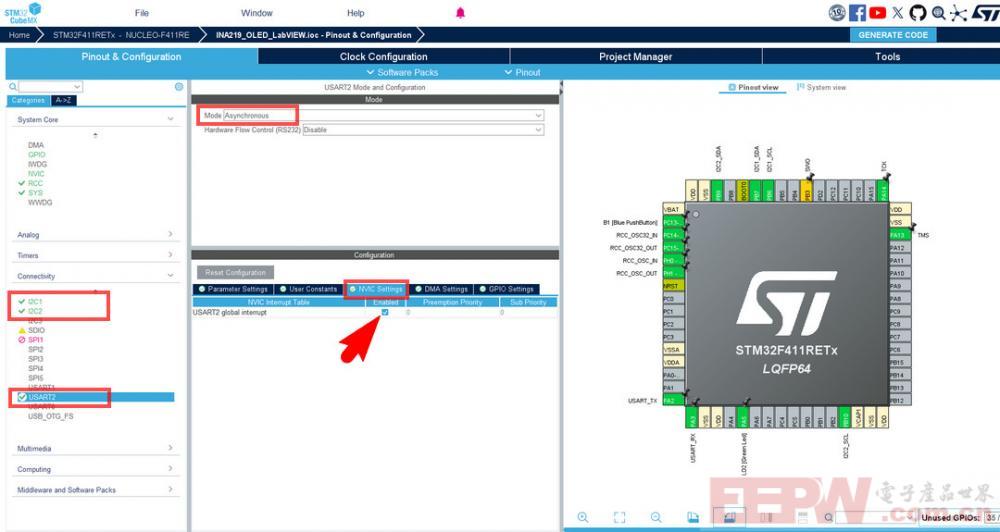Click the settings gear in the categories panel
Viewport: 1000px width, 532px height.
tap(179, 87)
